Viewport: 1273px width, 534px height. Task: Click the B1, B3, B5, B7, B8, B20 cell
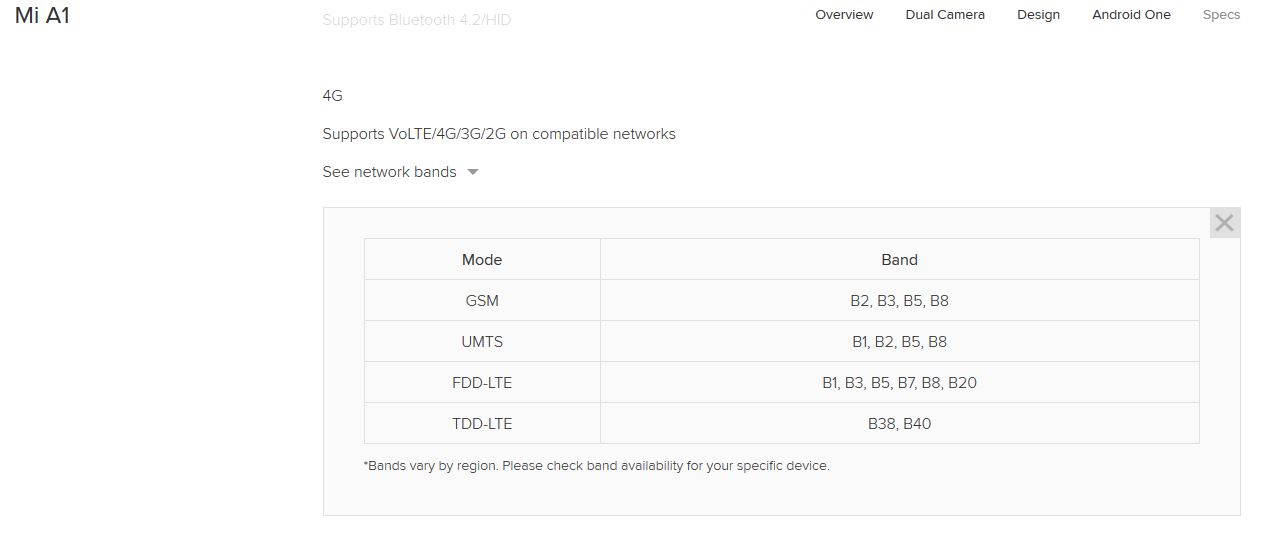click(x=899, y=383)
